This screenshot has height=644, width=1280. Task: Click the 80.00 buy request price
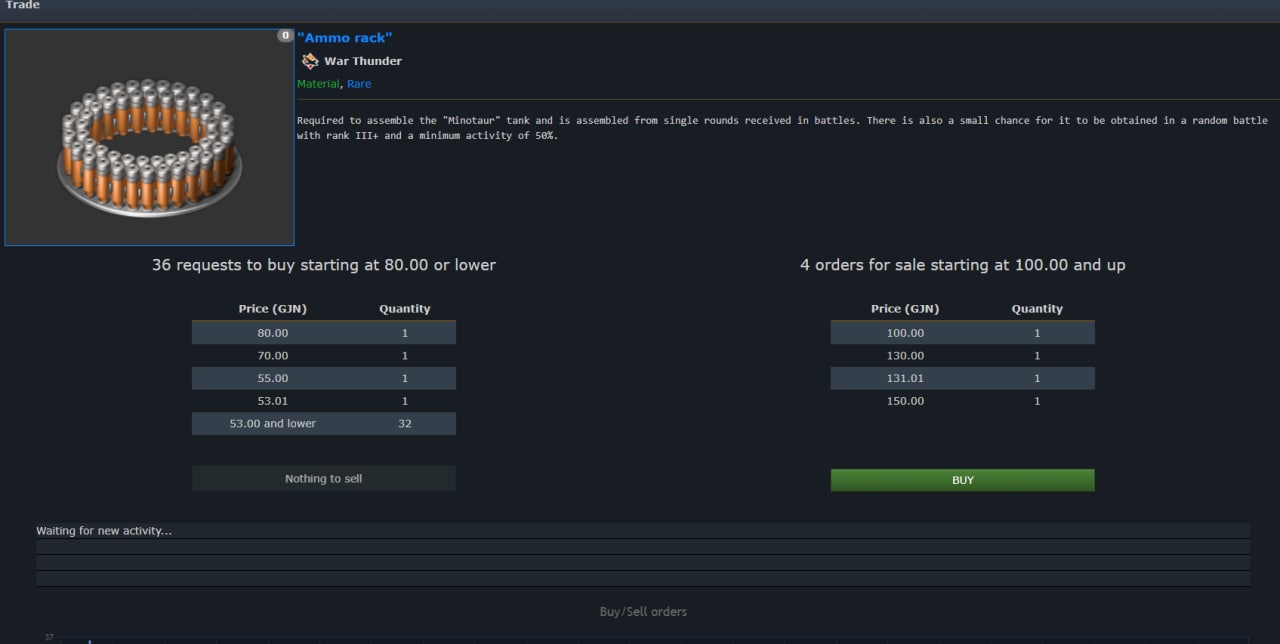(x=272, y=333)
